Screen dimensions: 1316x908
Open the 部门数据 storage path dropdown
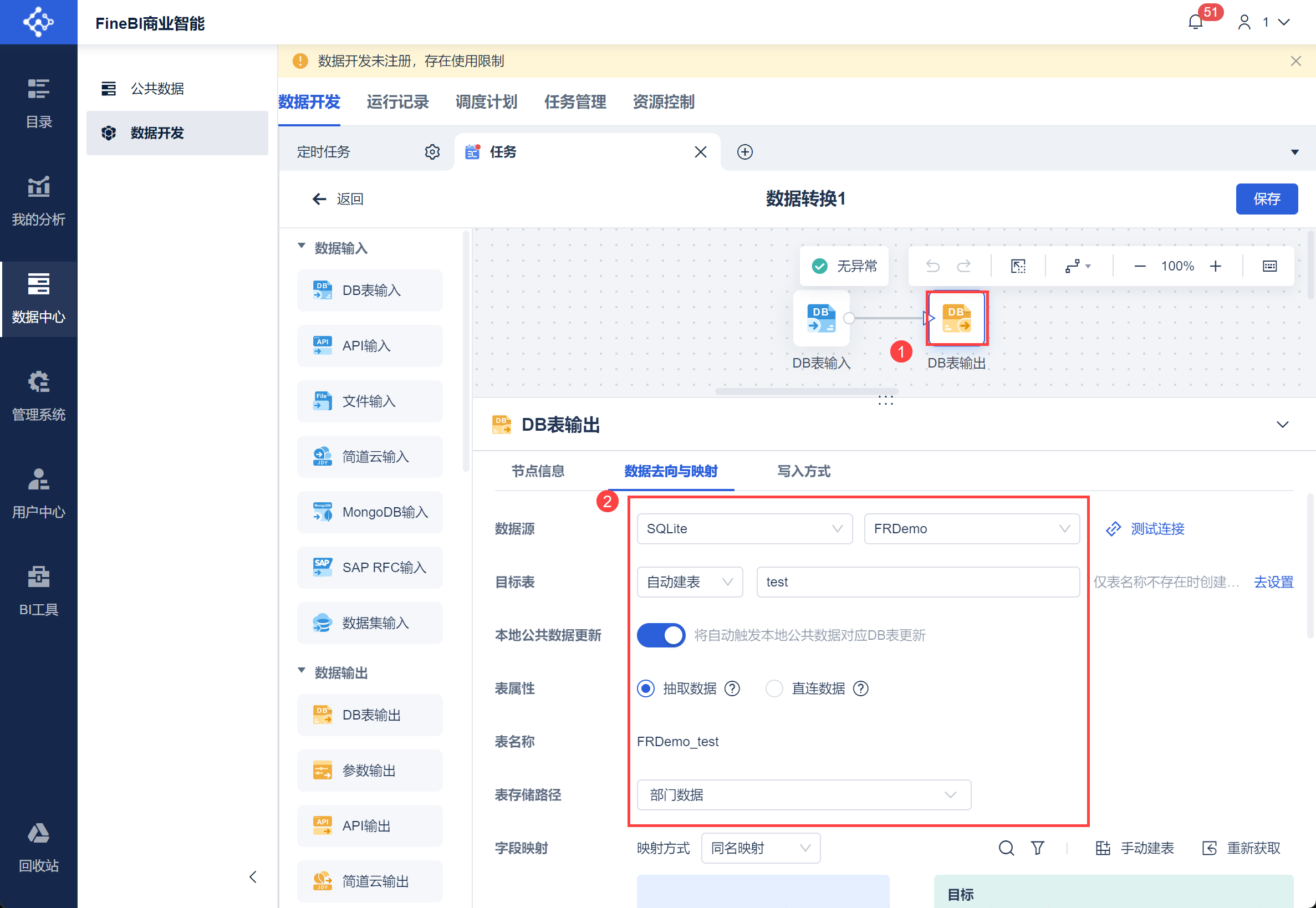(x=803, y=794)
